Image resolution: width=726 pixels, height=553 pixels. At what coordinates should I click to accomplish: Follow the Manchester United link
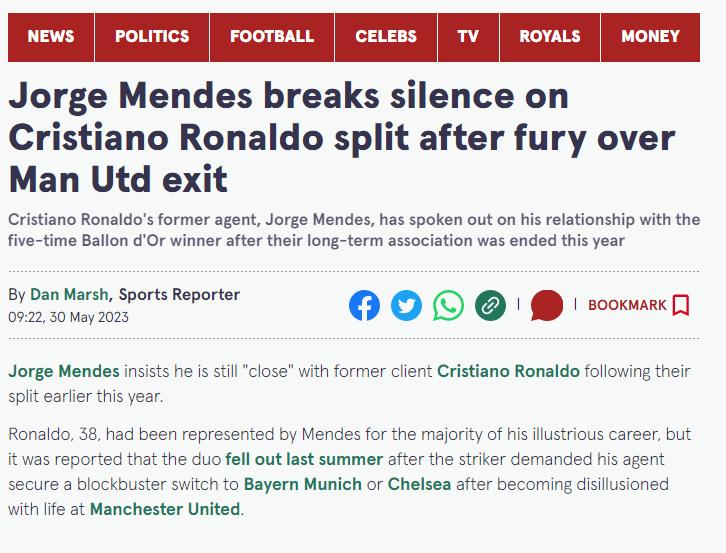[165, 509]
